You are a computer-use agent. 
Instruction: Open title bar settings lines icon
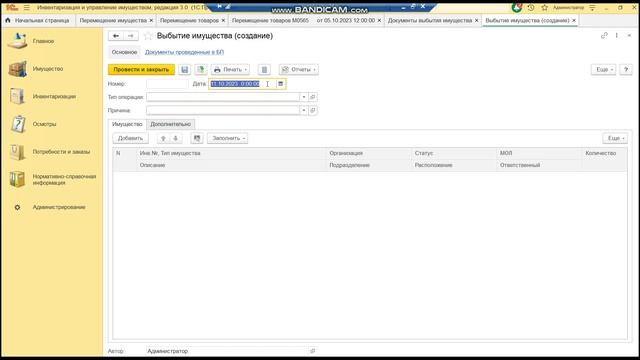coord(592,7)
